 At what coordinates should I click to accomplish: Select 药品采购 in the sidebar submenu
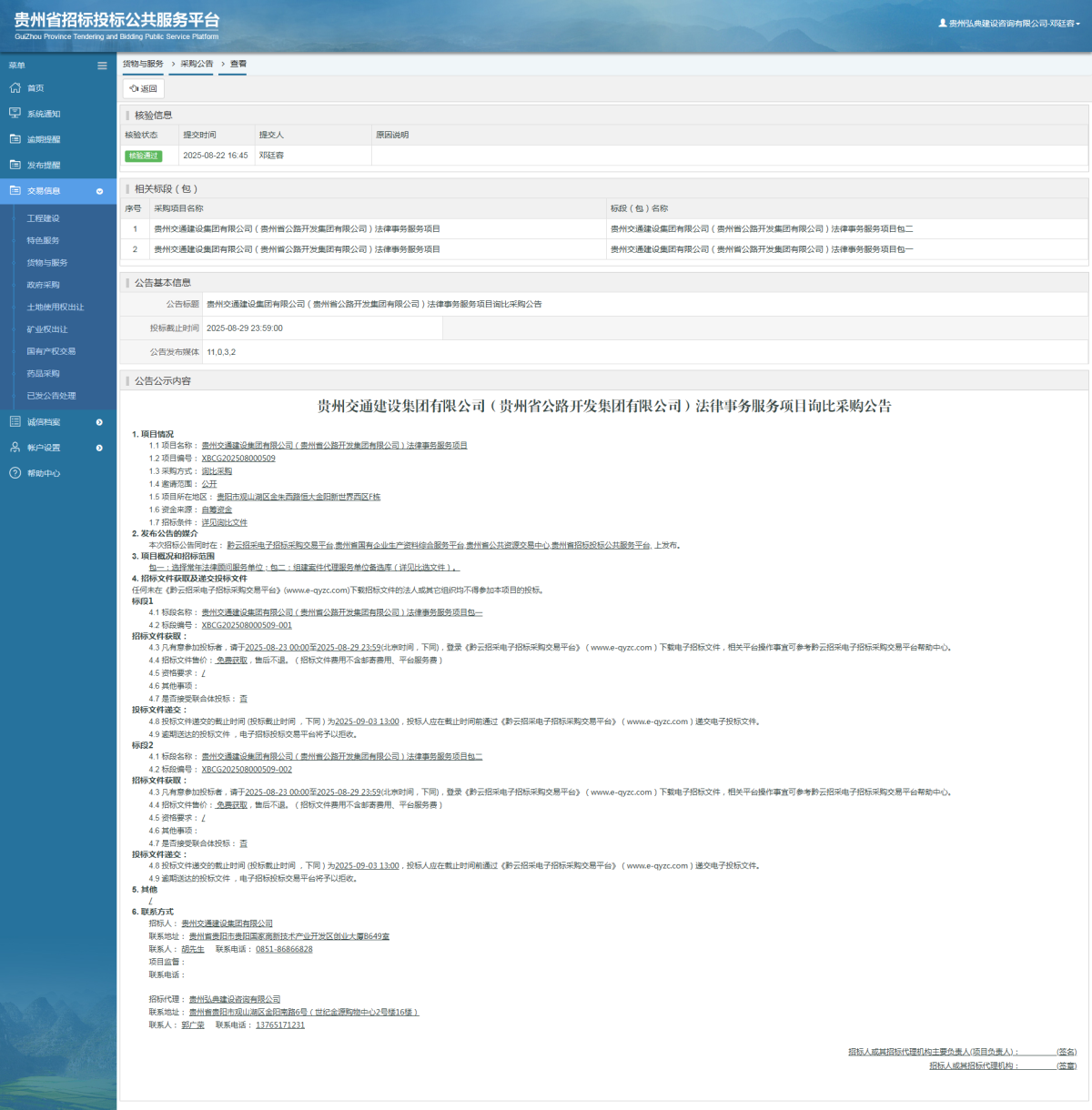(x=43, y=374)
